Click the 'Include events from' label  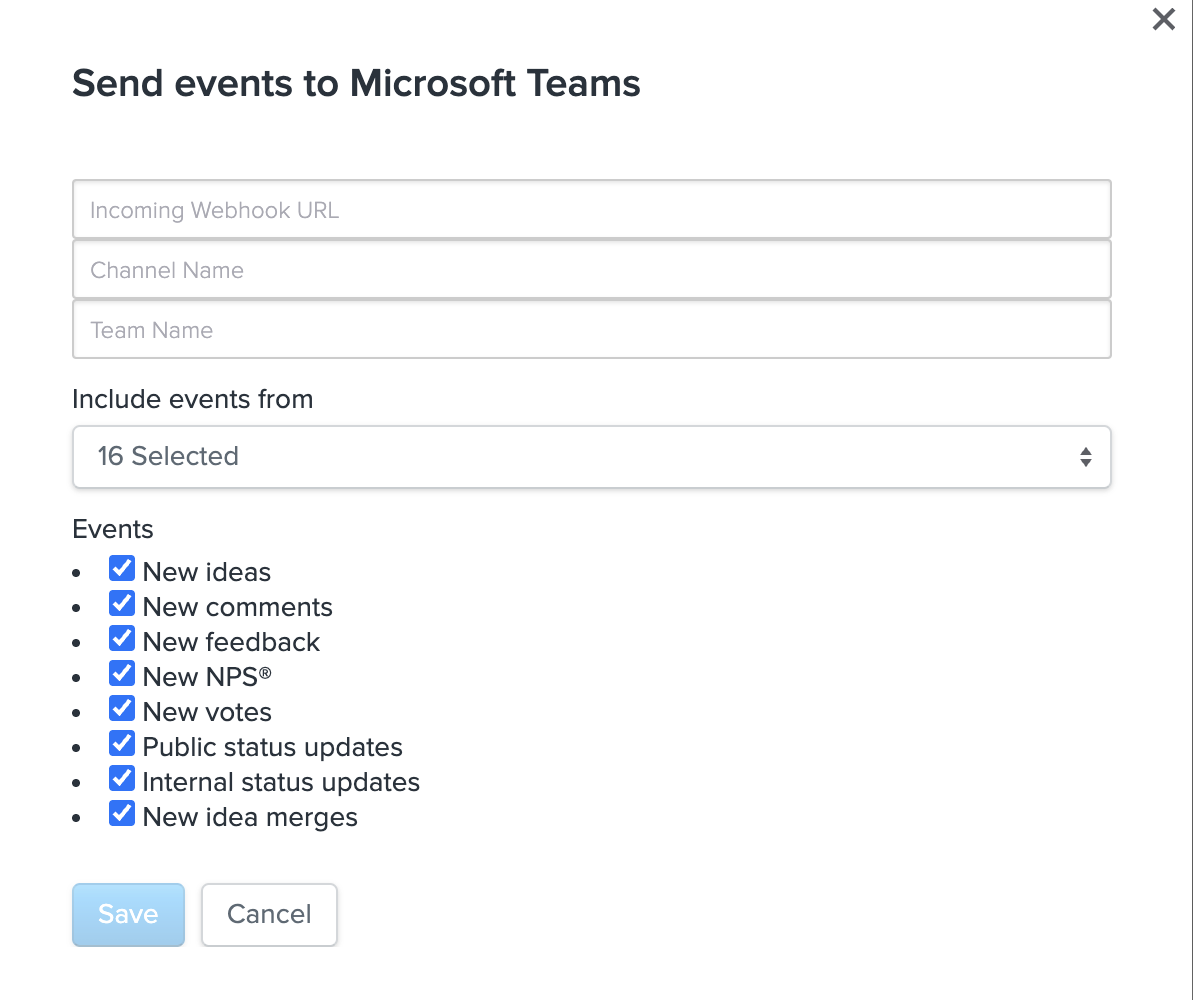(192, 400)
